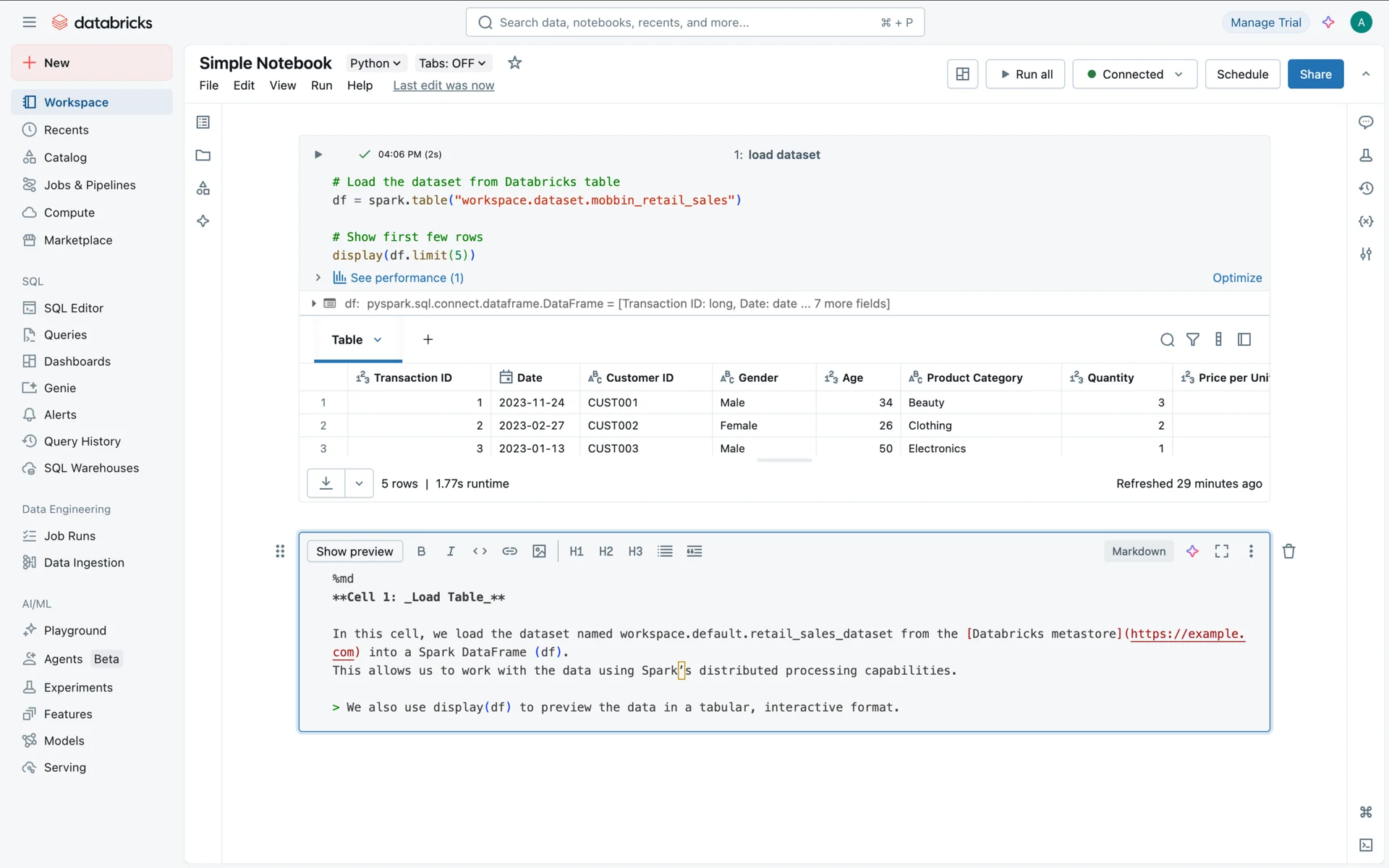The height and width of the screenshot is (868, 1389).
Task: Open comments panel icon
Action: click(x=1366, y=122)
